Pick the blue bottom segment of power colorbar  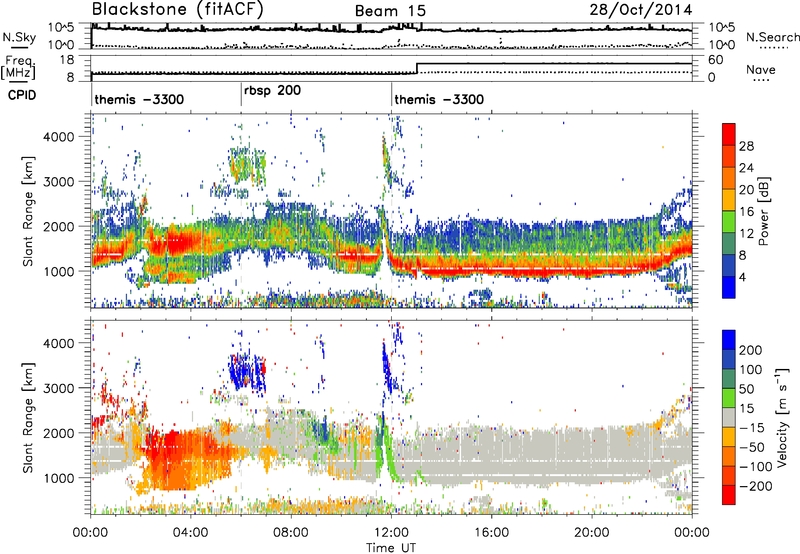tap(729, 288)
